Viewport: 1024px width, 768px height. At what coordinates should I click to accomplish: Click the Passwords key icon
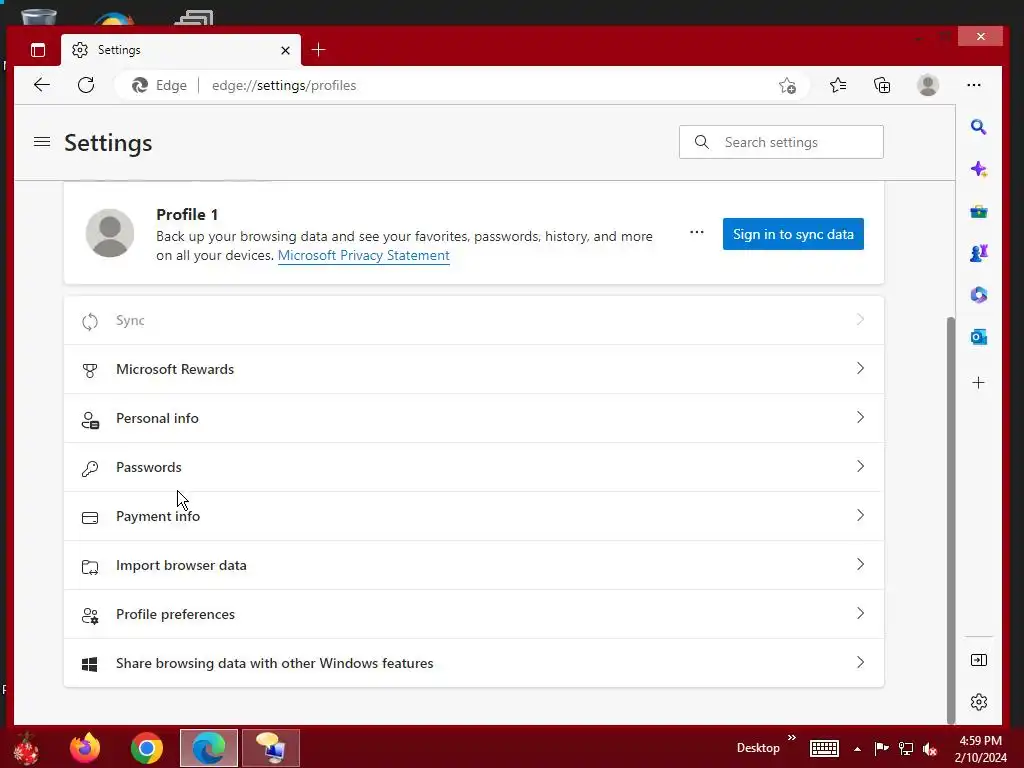tap(90, 468)
